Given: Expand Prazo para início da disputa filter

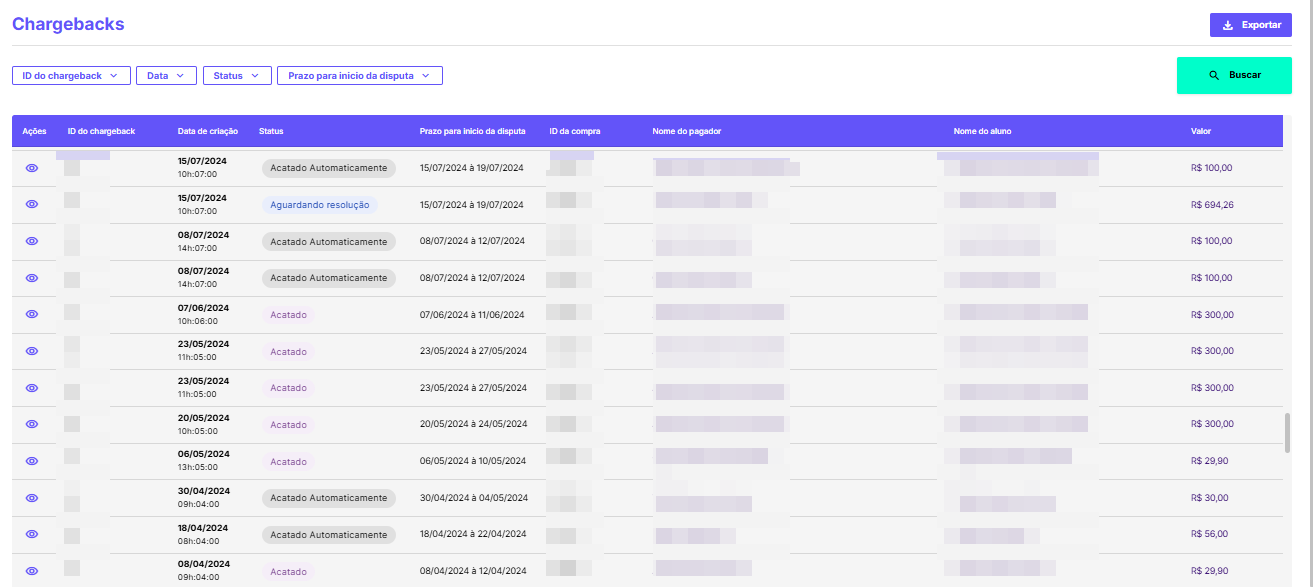Looking at the screenshot, I should pyautogui.click(x=359, y=75).
